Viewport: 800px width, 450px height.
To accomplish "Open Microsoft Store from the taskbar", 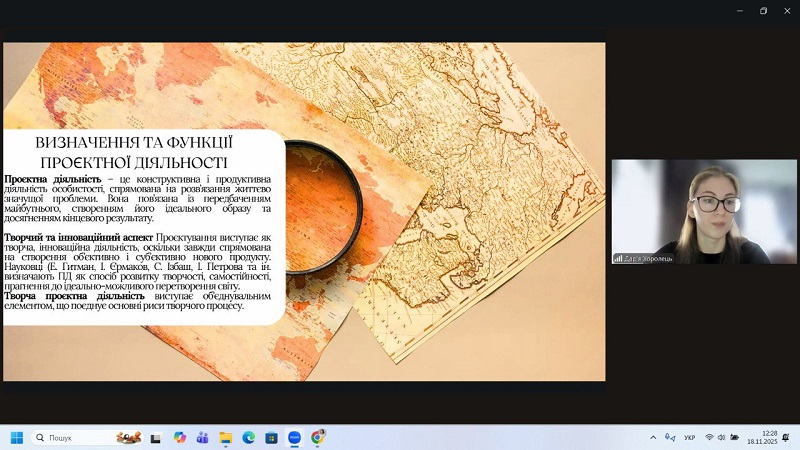I will point(272,437).
